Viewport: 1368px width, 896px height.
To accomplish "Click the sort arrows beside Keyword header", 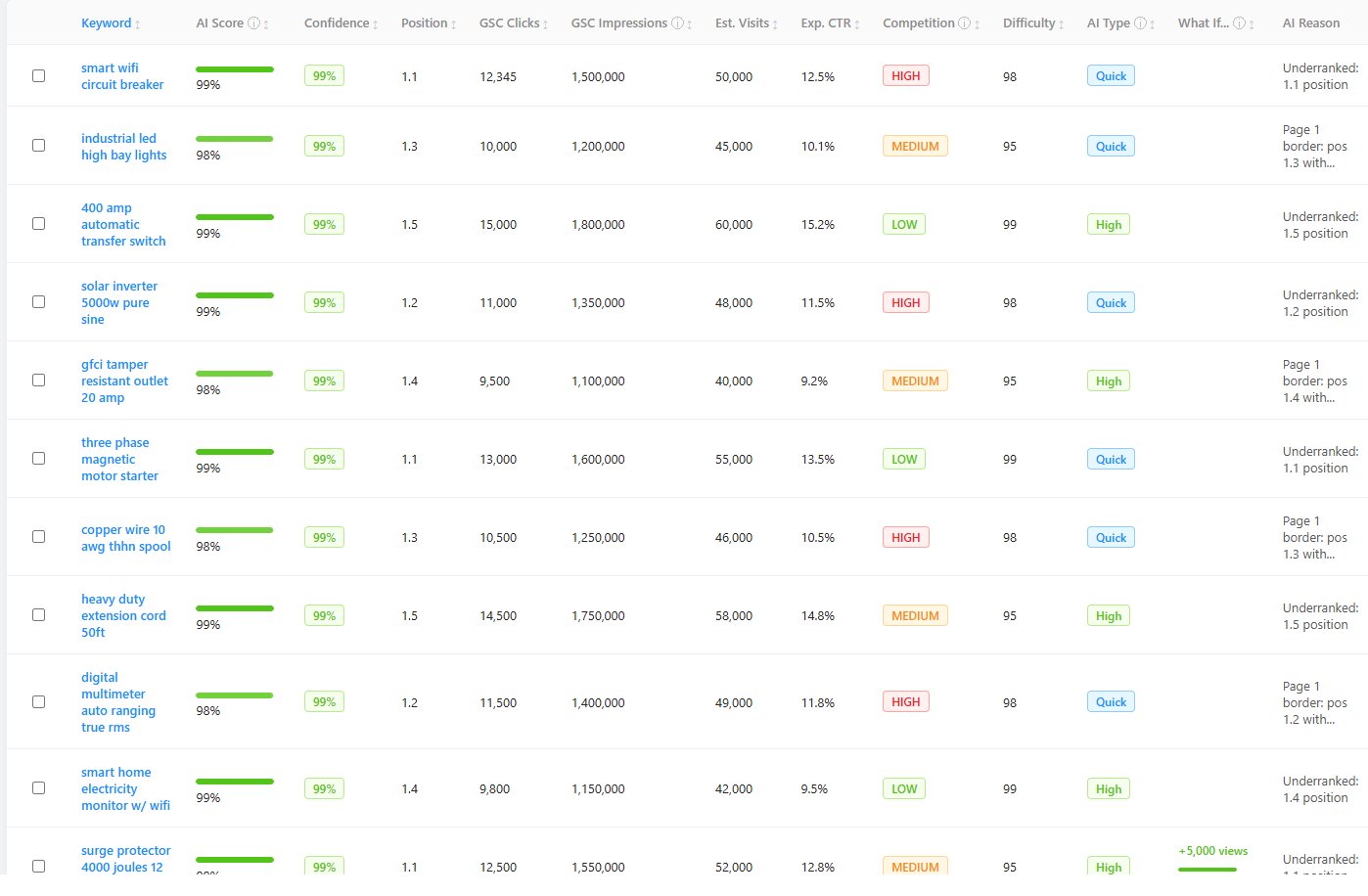I will pos(138,24).
